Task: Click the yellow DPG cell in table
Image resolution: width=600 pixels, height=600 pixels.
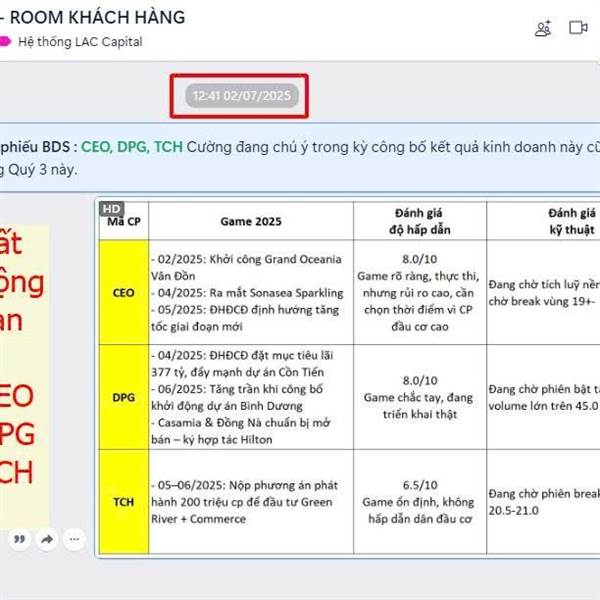Action: [124, 397]
